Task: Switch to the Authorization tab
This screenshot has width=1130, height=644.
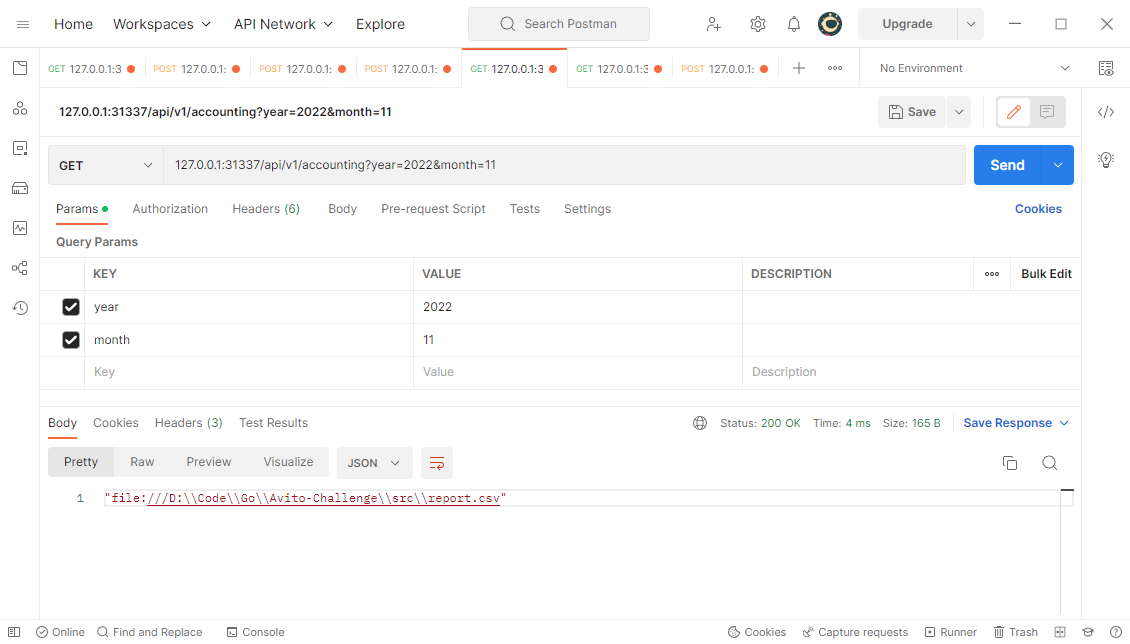Action: [170, 208]
